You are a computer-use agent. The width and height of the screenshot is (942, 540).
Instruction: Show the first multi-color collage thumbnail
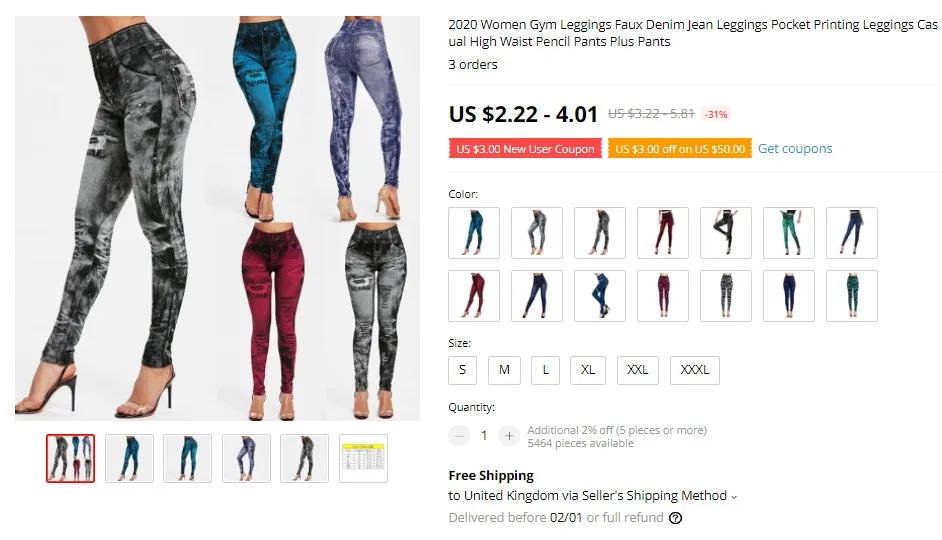[x=70, y=458]
